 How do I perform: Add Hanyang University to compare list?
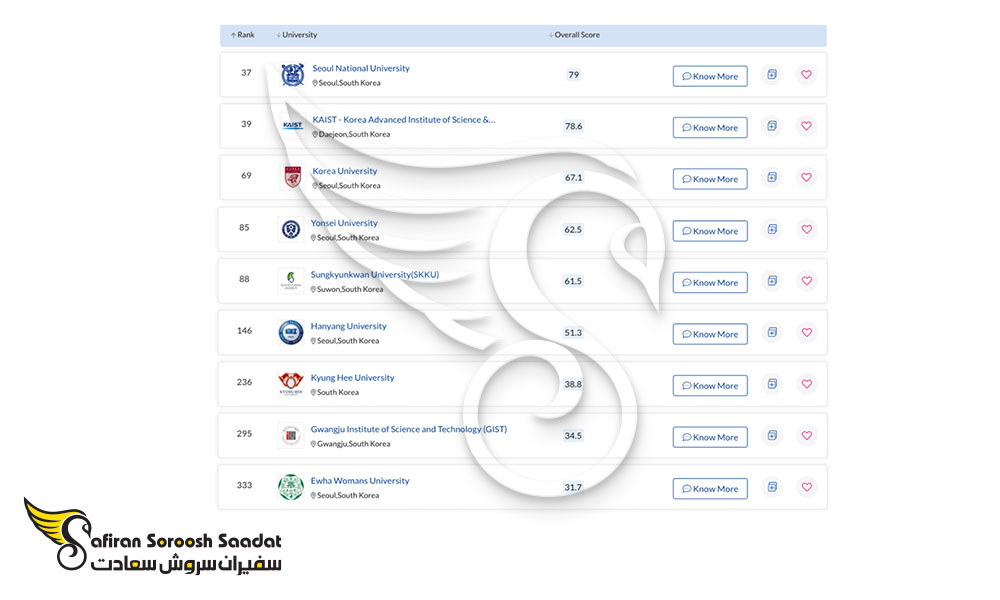coord(772,333)
